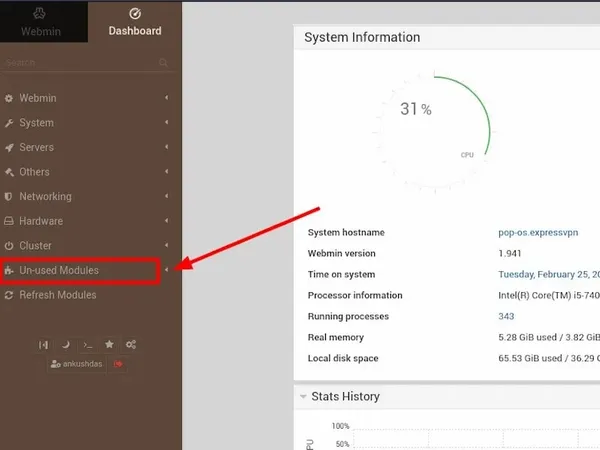600x450 pixels.
Task: Click the Hardware drive icon in sidebar
Action: [9, 221]
